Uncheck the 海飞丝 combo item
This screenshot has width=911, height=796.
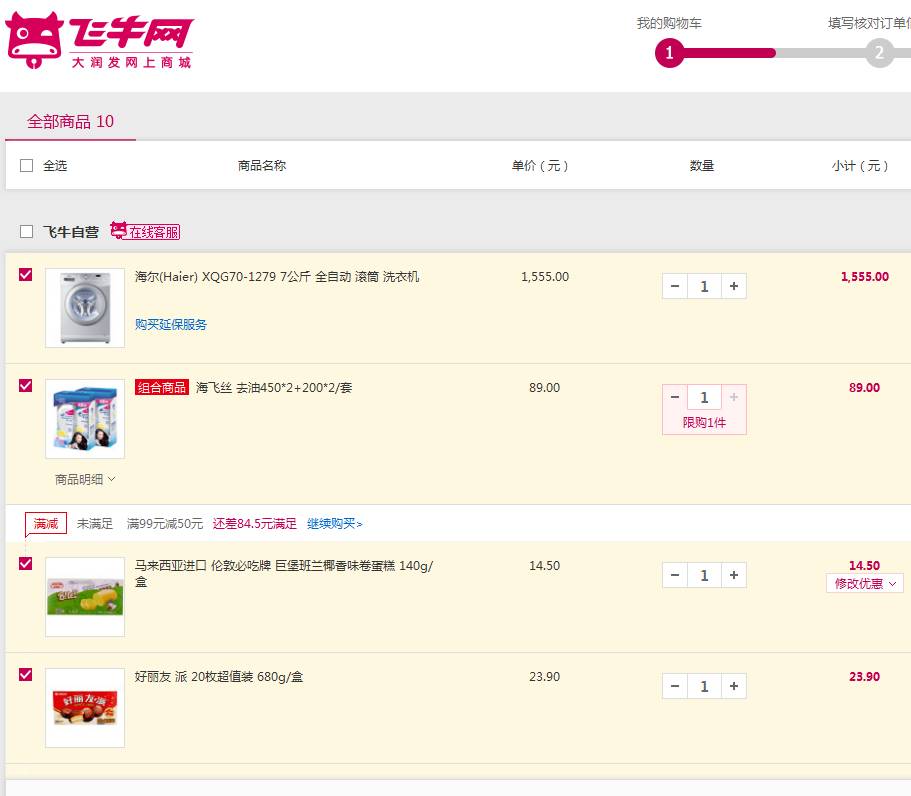[x=26, y=386]
